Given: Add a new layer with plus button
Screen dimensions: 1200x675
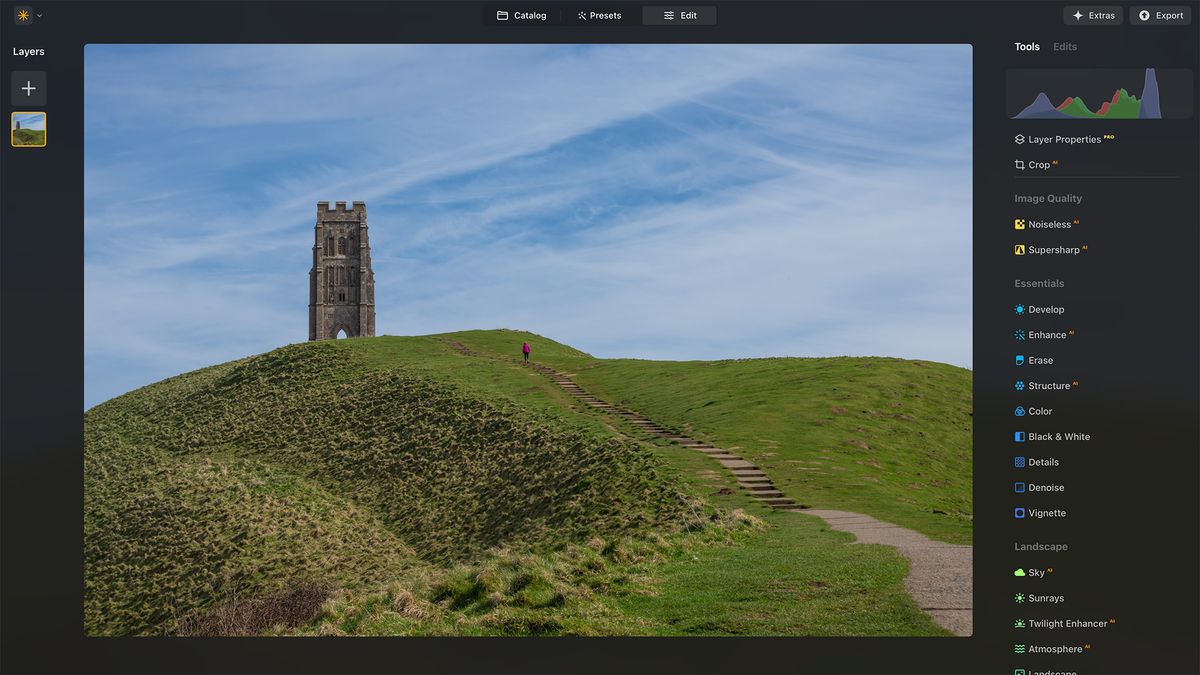Looking at the screenshot, I should 29,89.
